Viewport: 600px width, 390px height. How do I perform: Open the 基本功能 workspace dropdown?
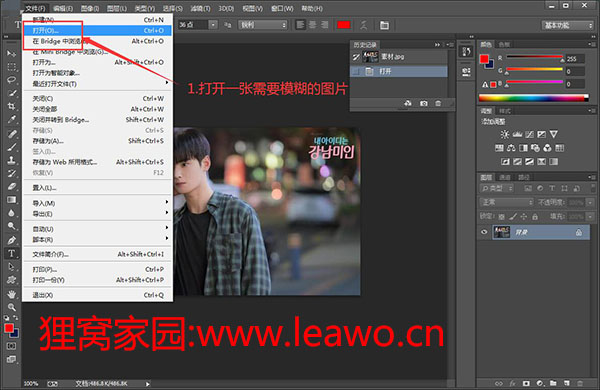pos(567,25)
